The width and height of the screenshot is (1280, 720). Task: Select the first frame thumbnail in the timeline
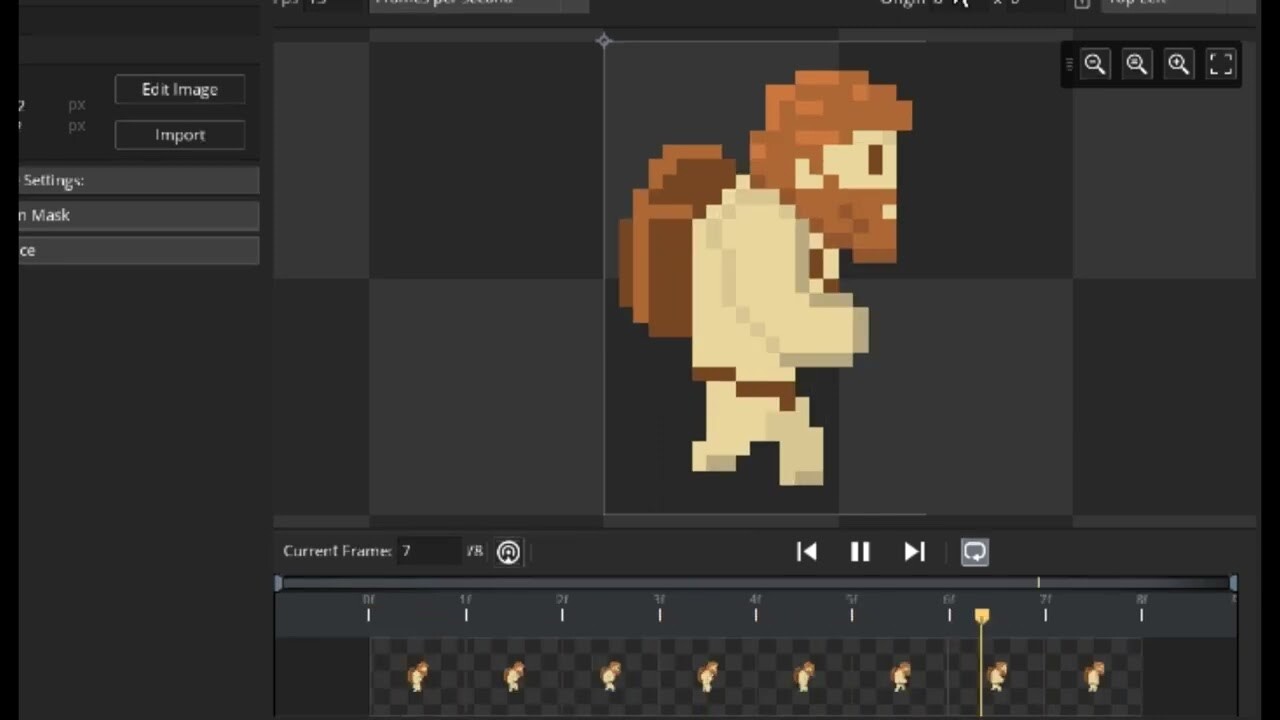point(417,678)
